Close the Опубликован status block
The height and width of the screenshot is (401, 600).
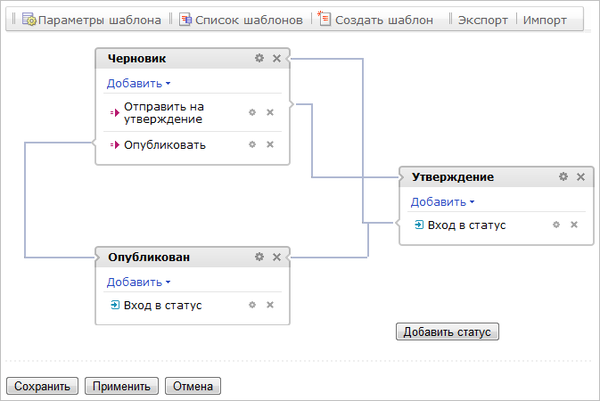click(x=277, y=257)
